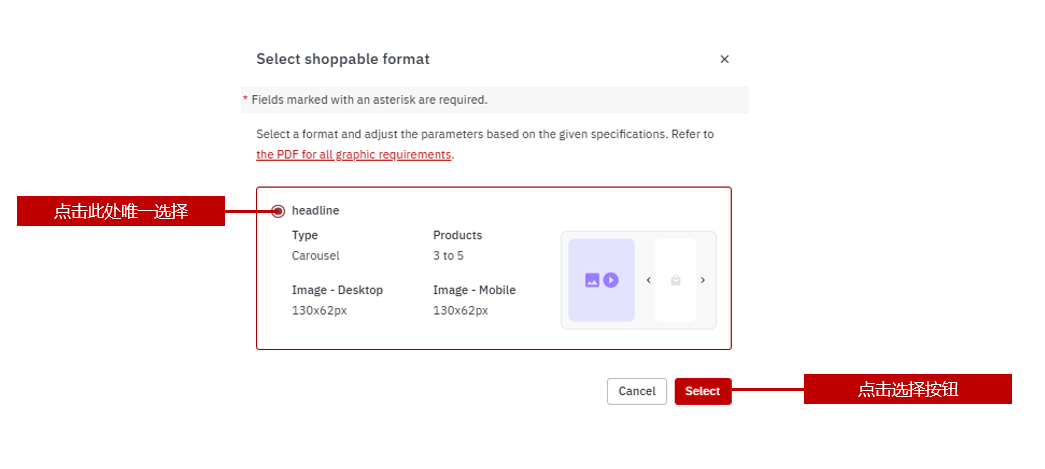The image size is (1045, 469).
Task: Click the Image - Mobile size value
Action: tap(460, 310)
